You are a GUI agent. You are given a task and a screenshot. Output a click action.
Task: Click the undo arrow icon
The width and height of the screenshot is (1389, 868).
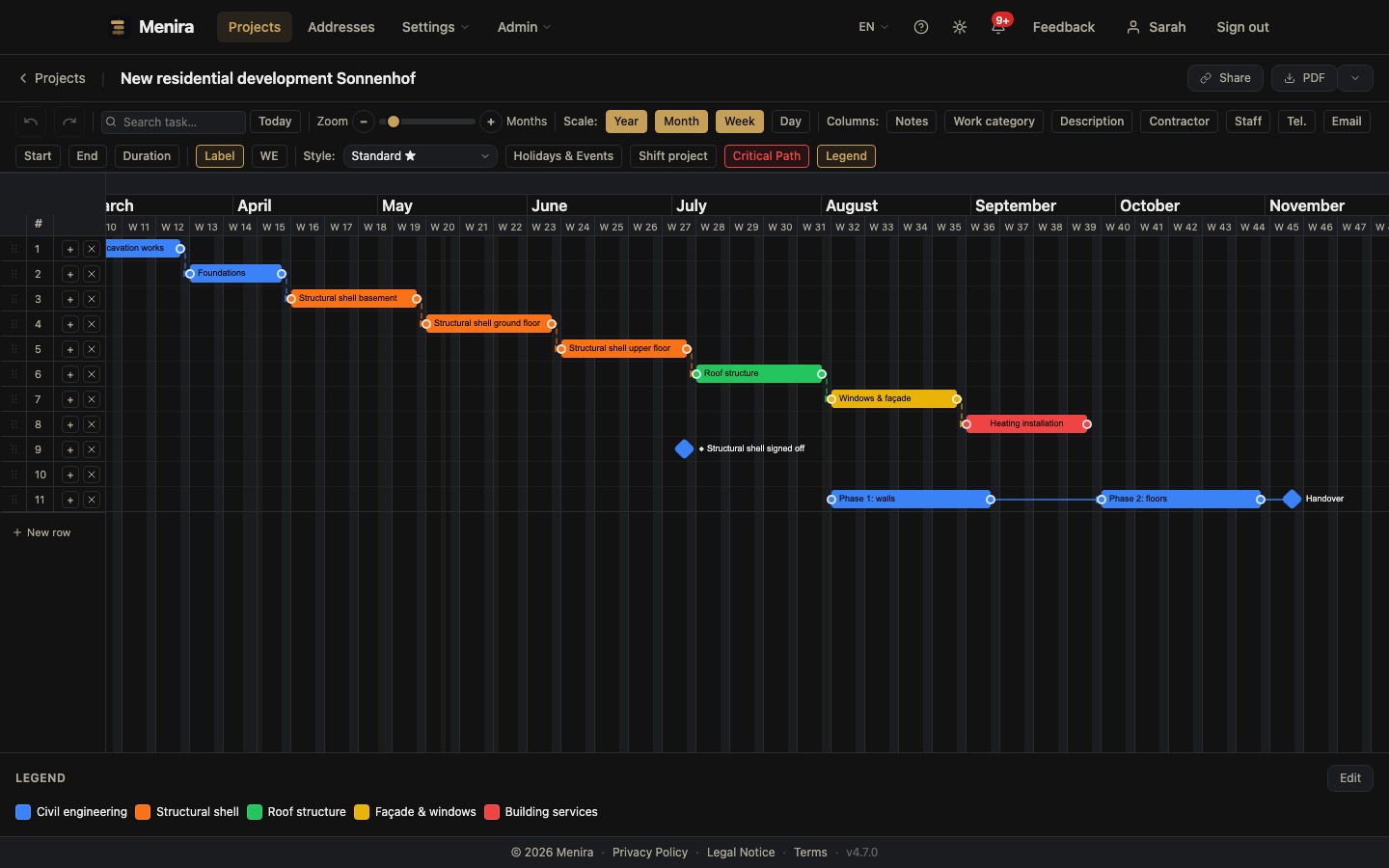coord(31,122)
